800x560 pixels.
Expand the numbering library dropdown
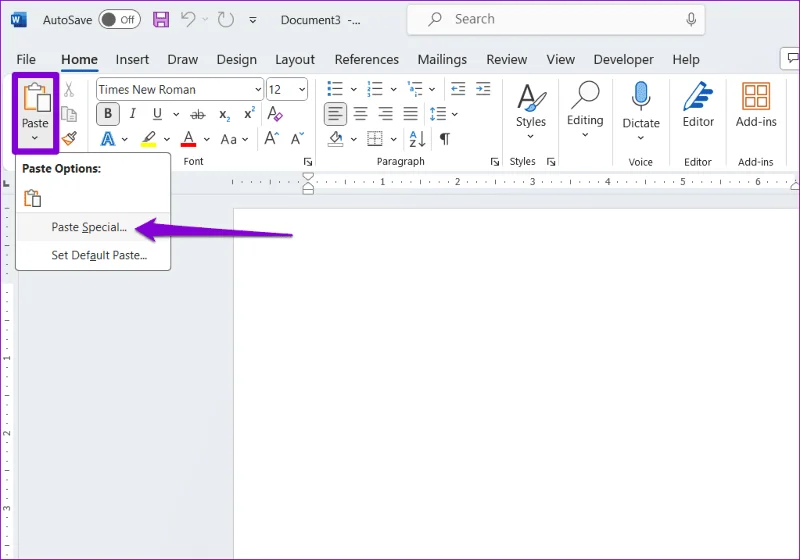pyautogui.click(x=393, y=90)
